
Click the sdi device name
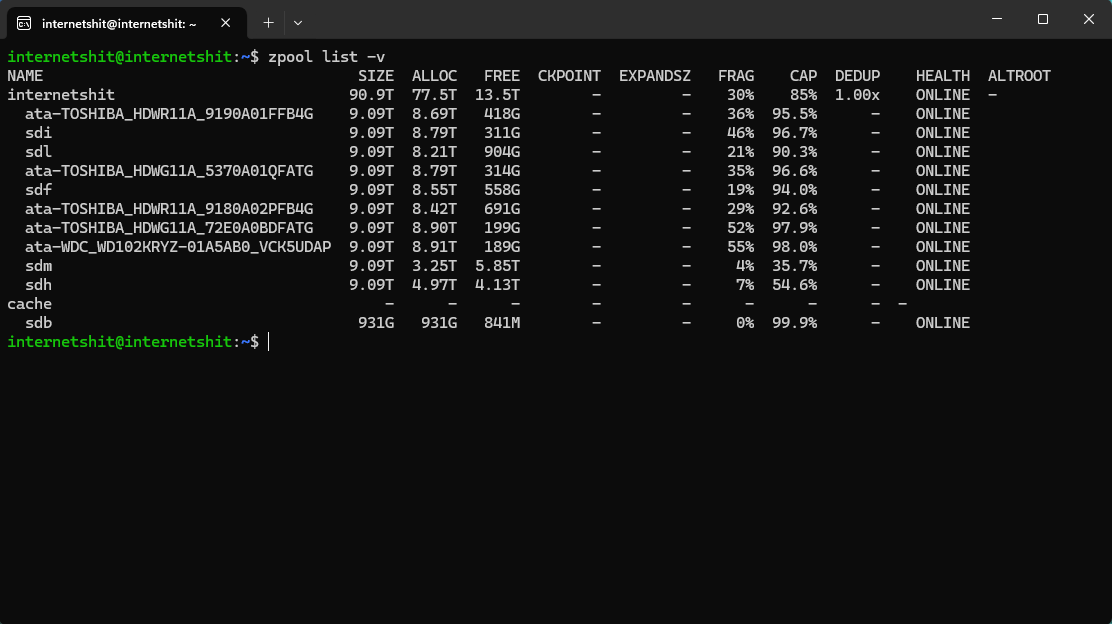(x=38, y=133)
